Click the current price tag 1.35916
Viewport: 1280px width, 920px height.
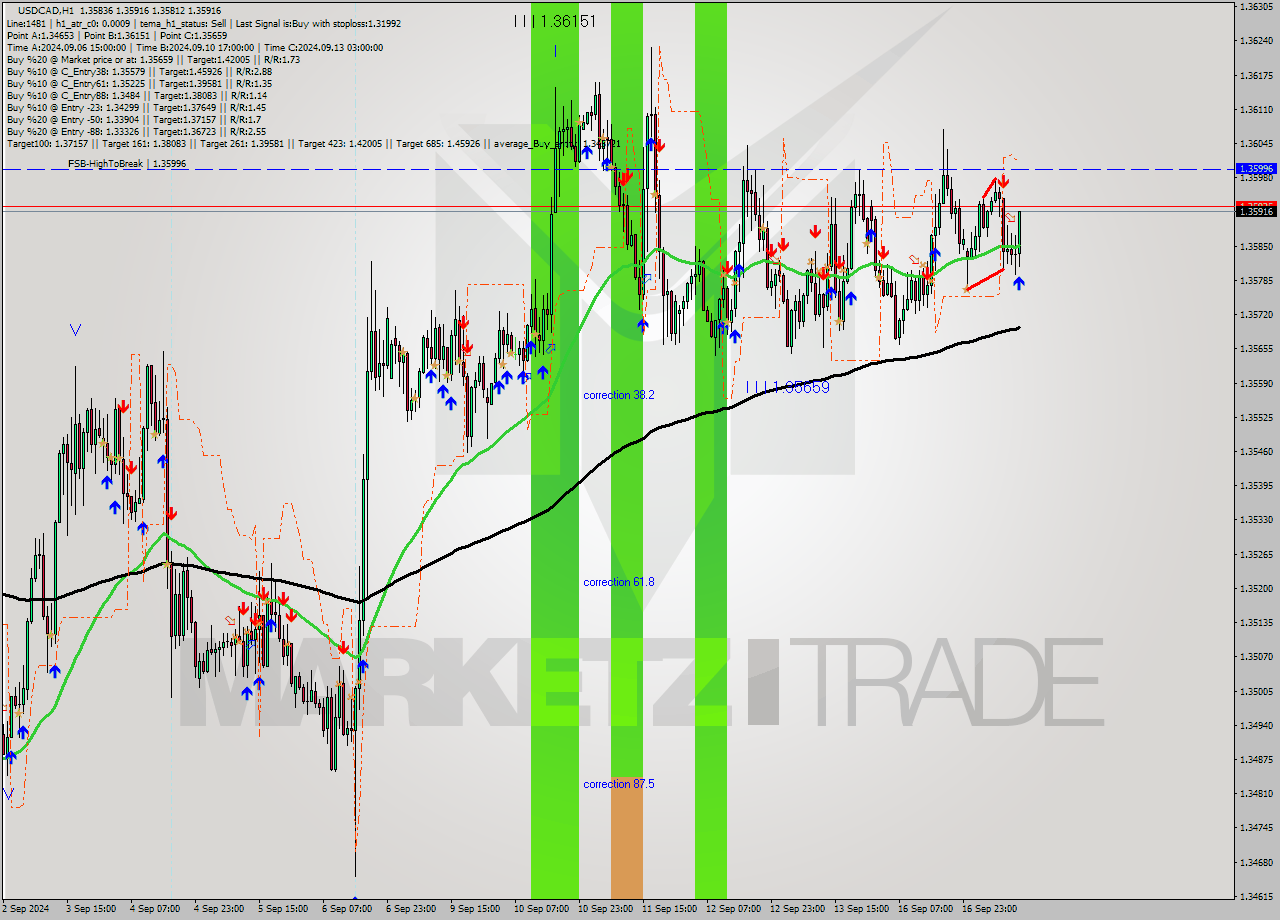coord(1256,211)
